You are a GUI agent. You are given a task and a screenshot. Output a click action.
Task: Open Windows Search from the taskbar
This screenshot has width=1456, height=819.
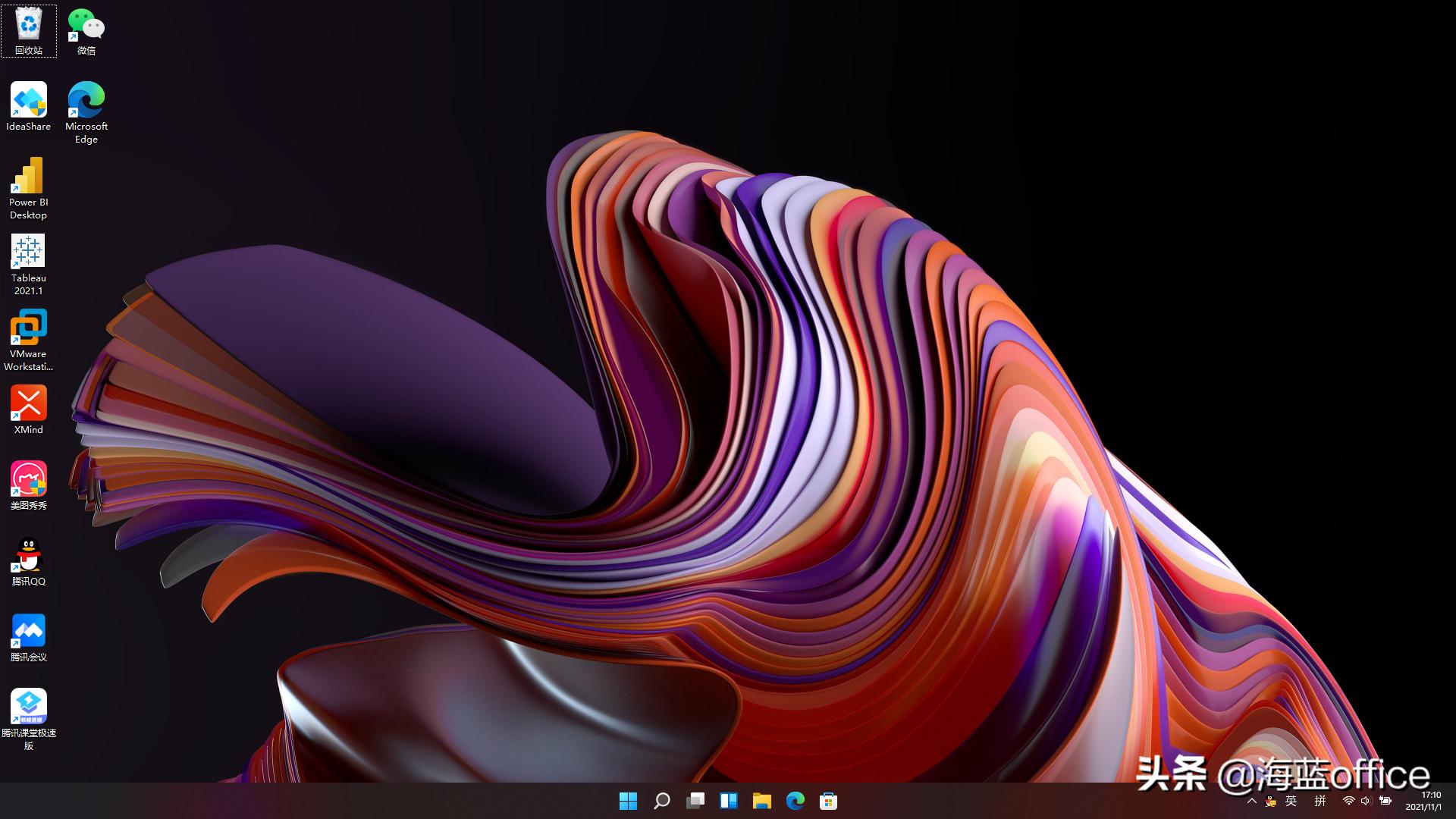662,801
